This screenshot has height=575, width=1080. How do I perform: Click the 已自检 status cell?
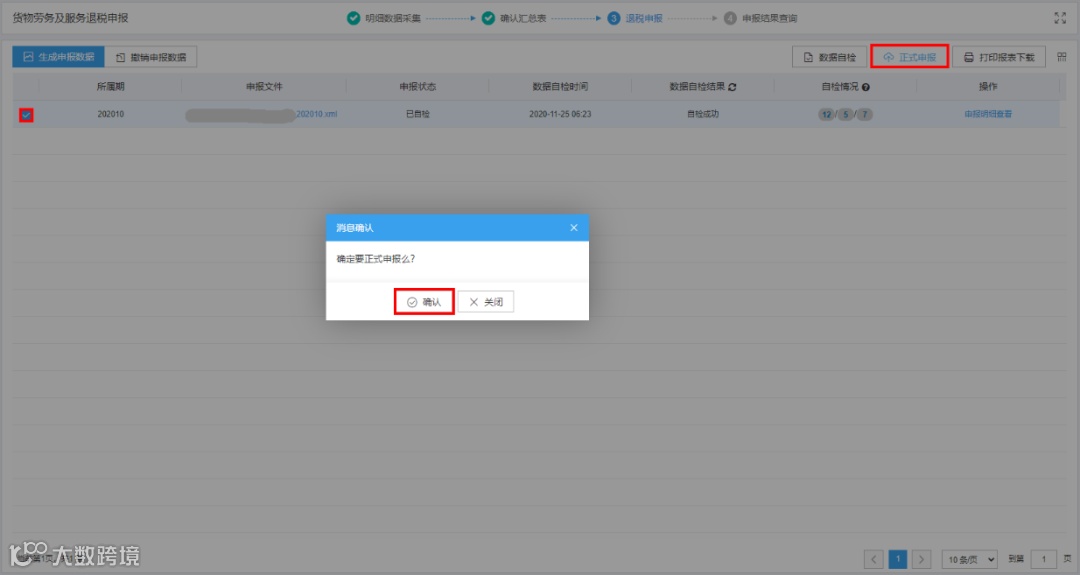[417, 114]
